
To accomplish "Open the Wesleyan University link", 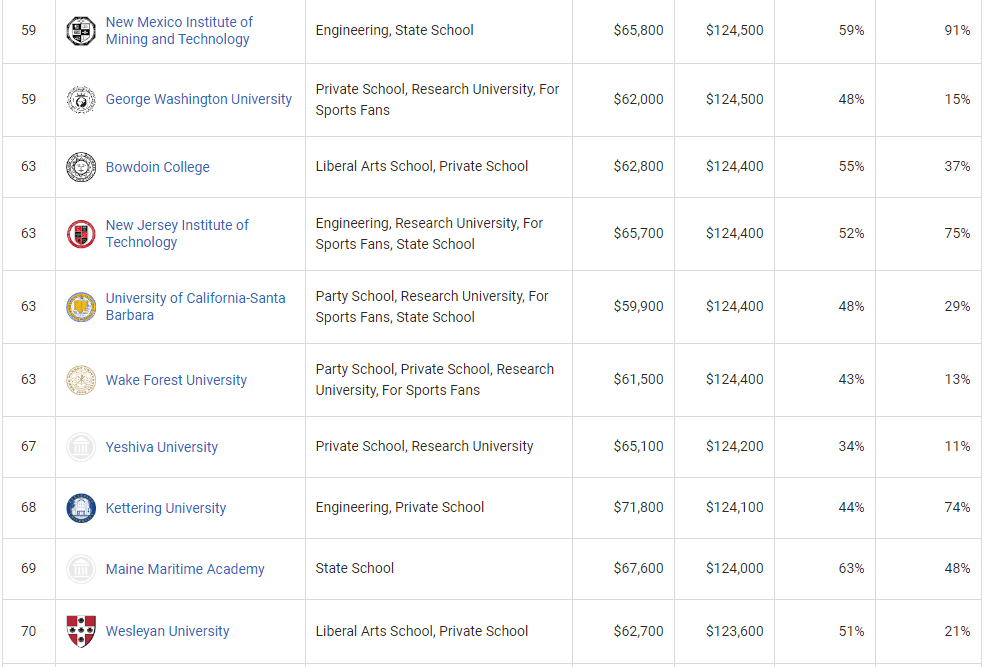I will (167, 632).
